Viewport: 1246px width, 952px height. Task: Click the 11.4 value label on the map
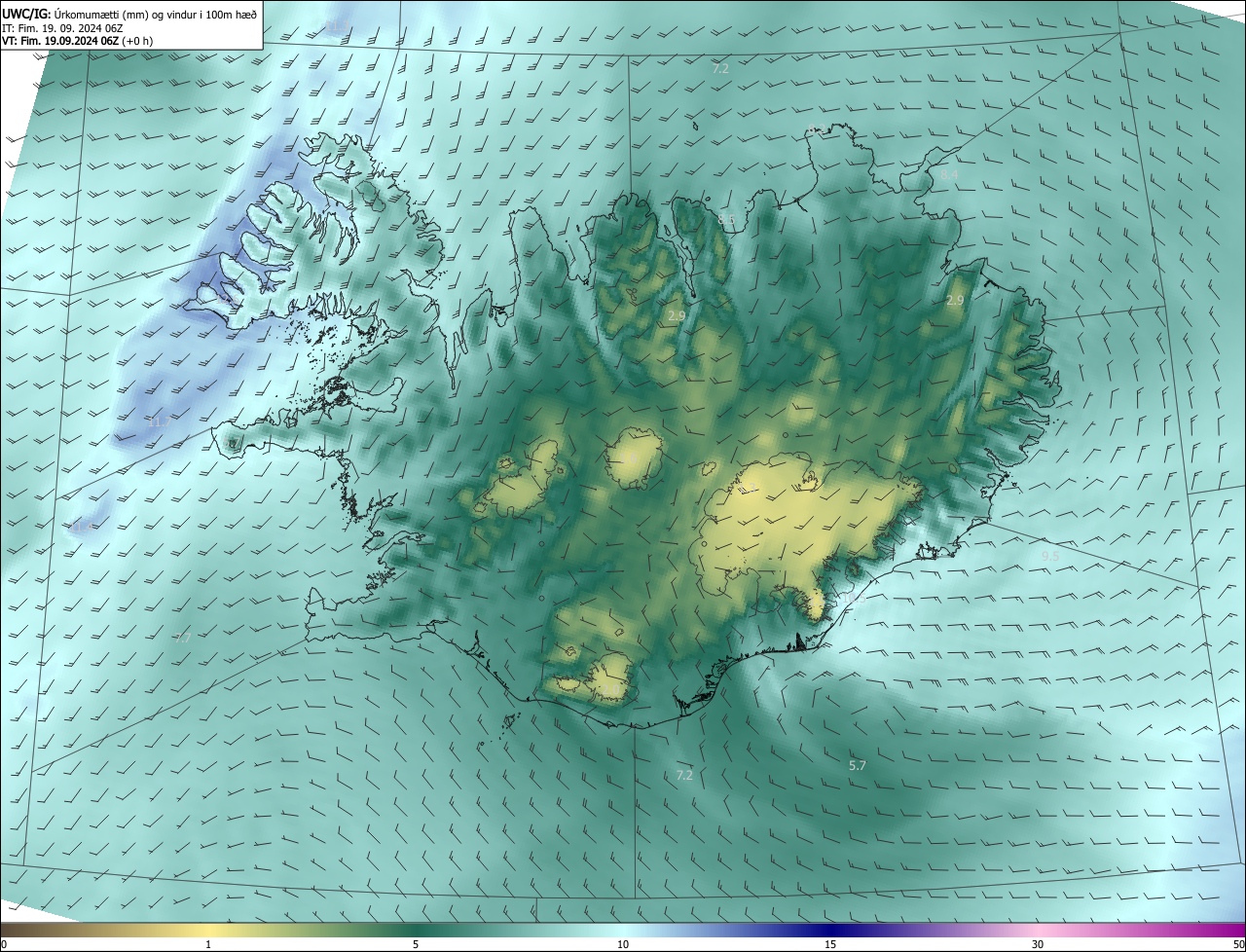tap(83, 528)
